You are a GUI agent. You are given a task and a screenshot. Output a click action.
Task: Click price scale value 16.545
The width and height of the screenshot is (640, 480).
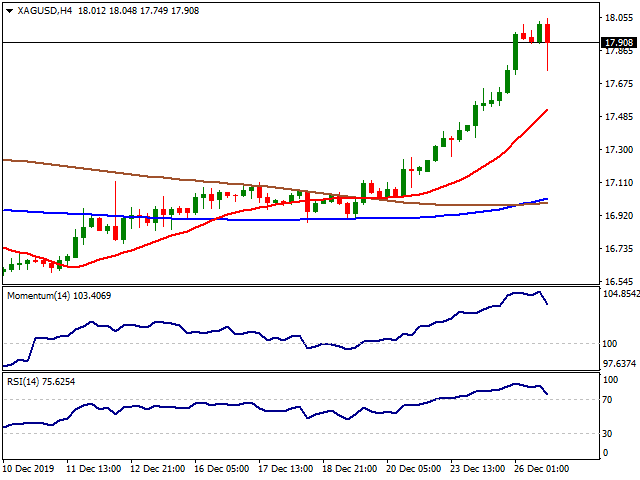[619, 282]
